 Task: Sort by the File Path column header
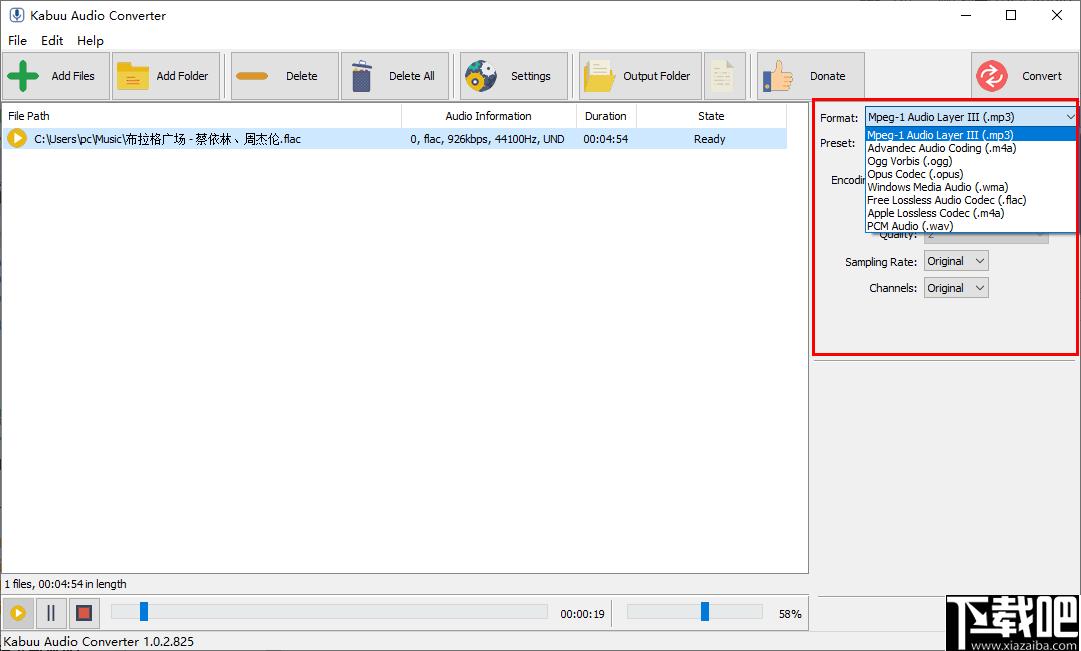click(201, 116)
